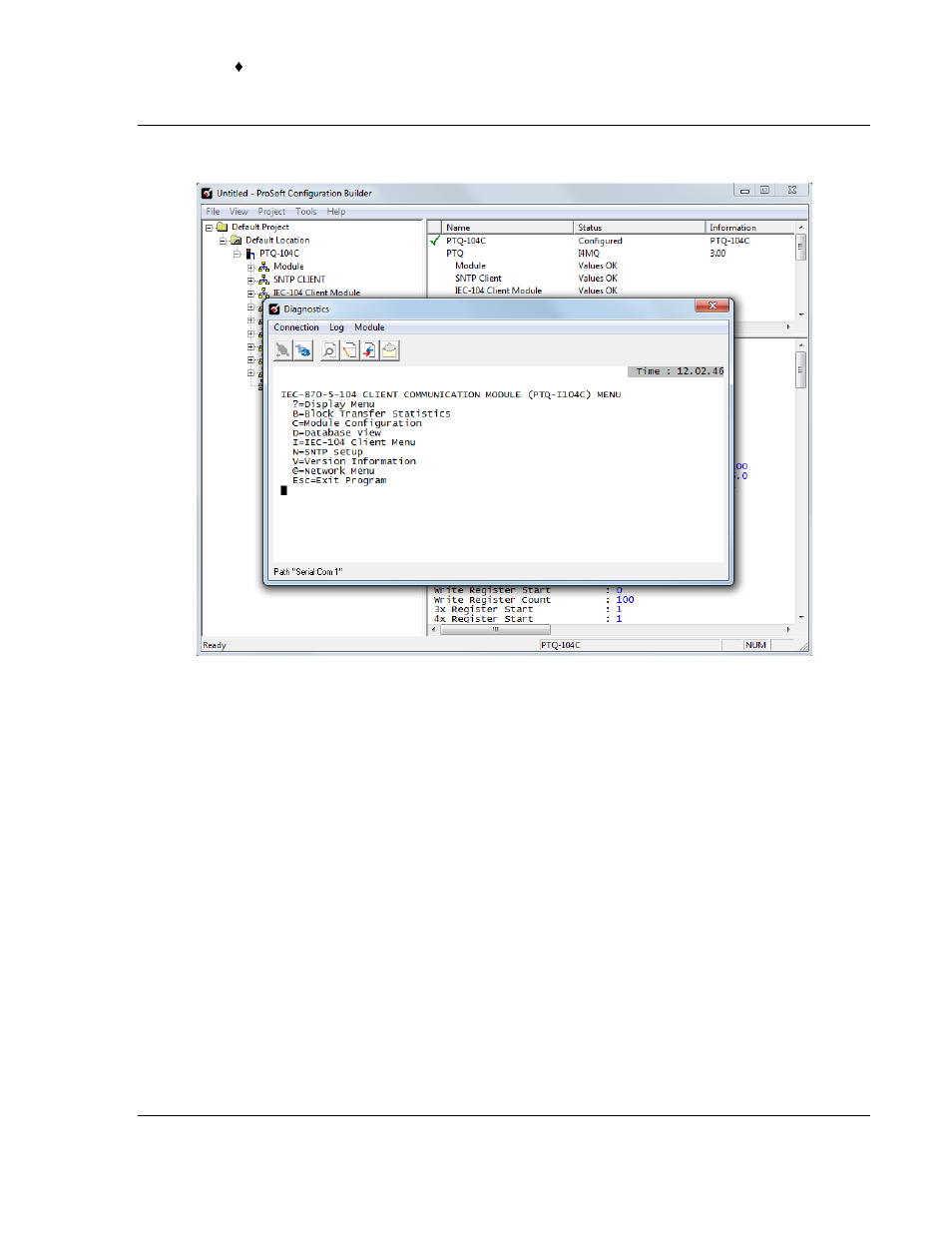This screenshot has height=1233, width=952.
Task: Click the horizontal scrollbar thumb in bottom pane
Action: tap(495, 630)
